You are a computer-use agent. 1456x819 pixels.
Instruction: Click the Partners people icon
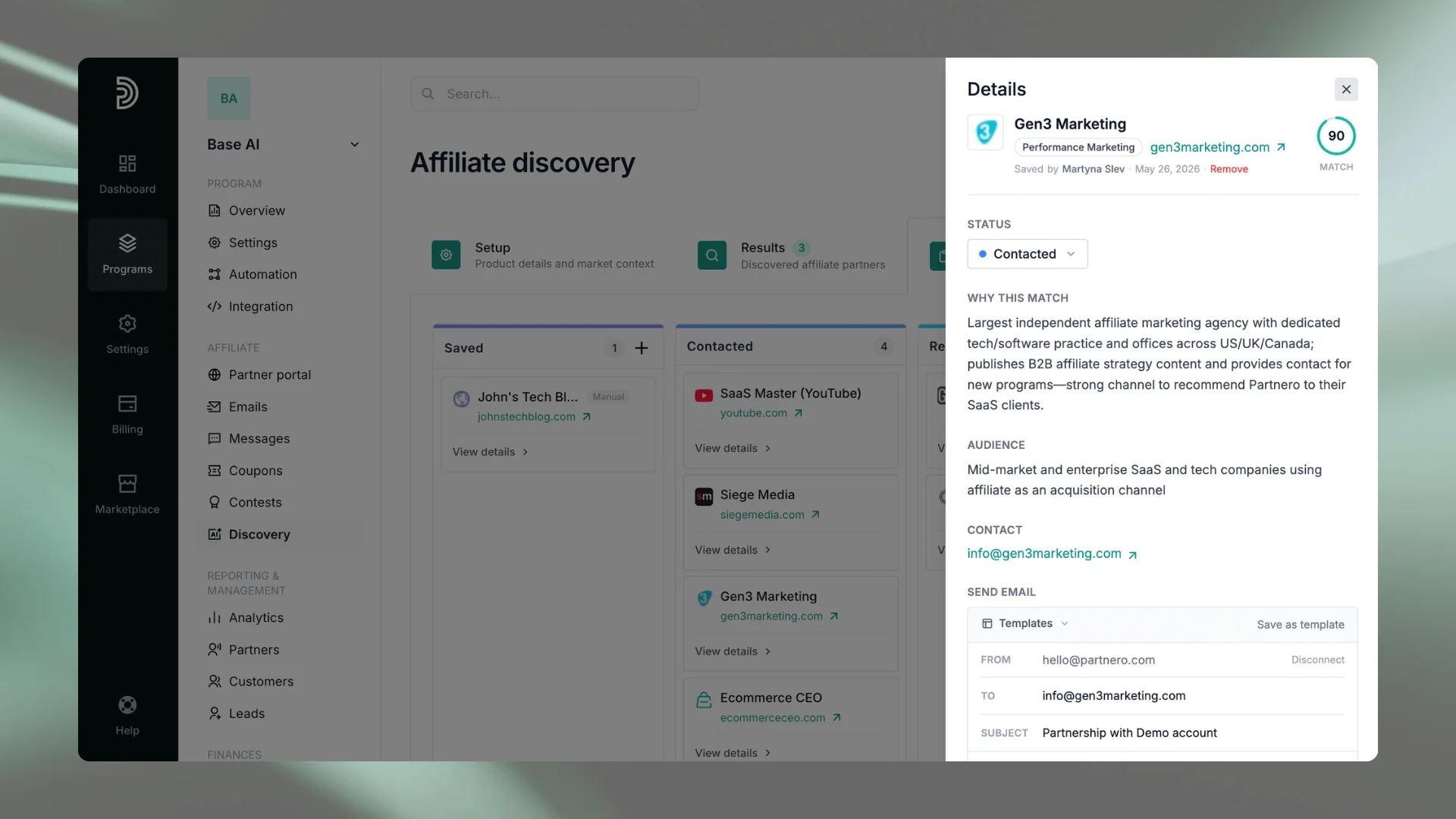215,649
